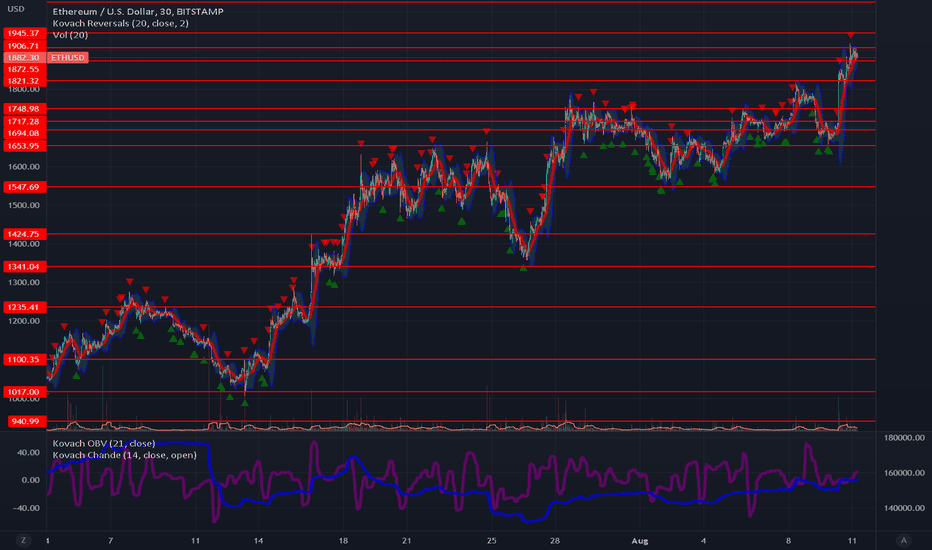Viewport: 932px width, 550px height.
Task: Select the 1235.41 price level label
Action: [24, 307]
